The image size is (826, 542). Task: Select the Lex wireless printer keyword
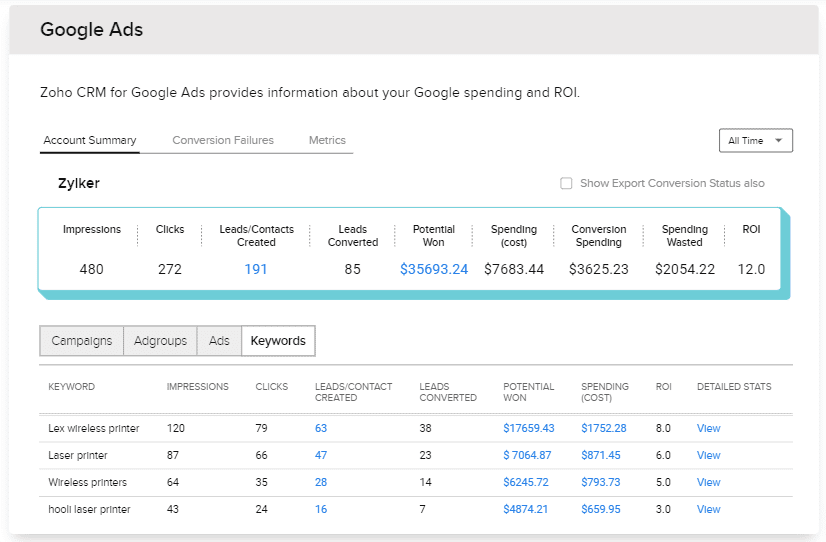[x=94, y=428]
